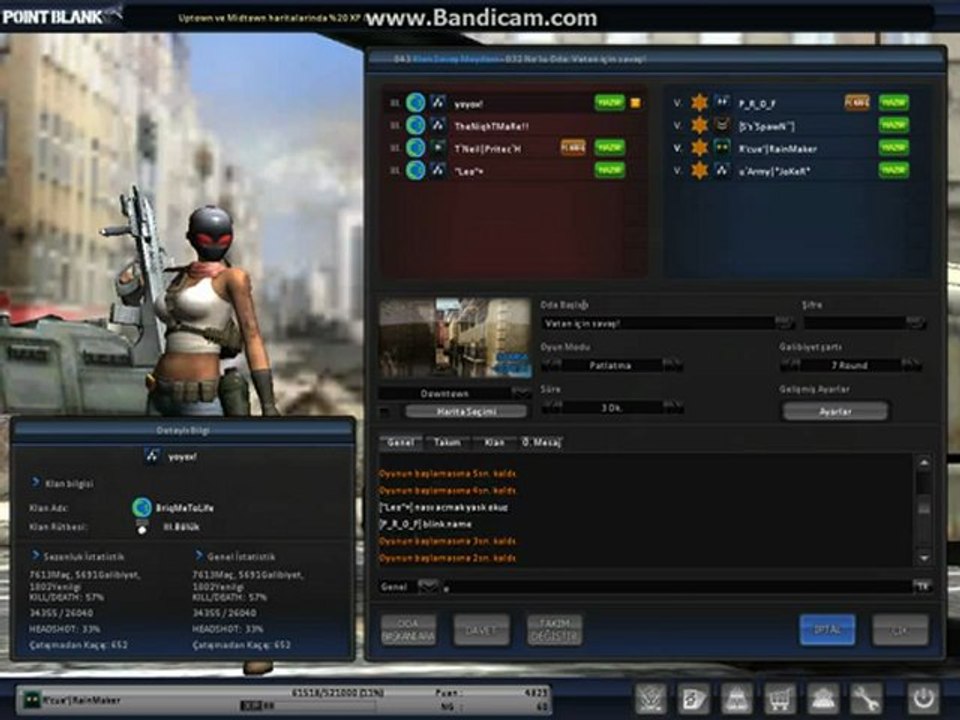The image size is (960, 720).
Task: Open the community group icon
Action: (x=823, y=699)
